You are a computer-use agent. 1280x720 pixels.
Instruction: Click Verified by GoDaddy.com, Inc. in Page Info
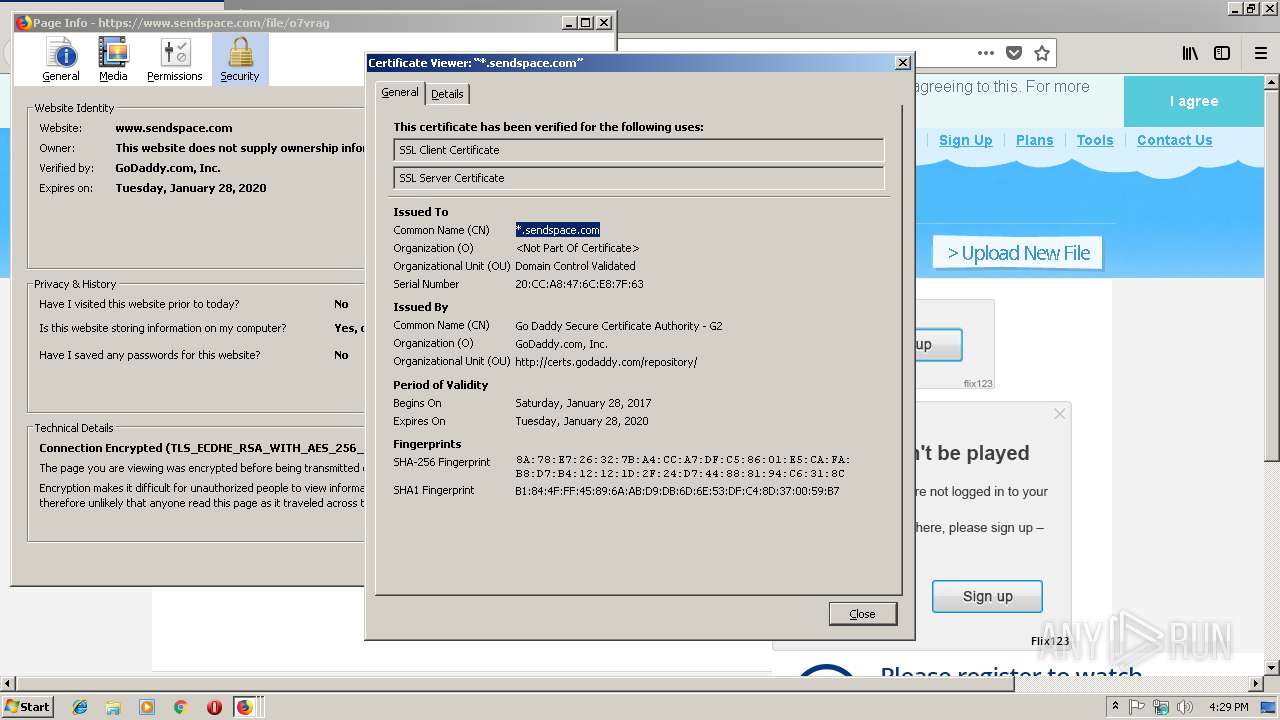[168, 168]
